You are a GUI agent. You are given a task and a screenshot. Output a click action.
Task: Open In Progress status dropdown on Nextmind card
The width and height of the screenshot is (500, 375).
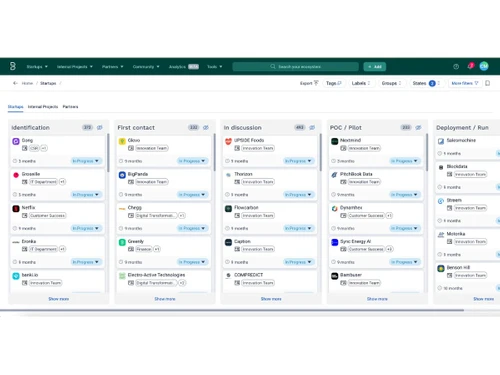click(404, 161)
